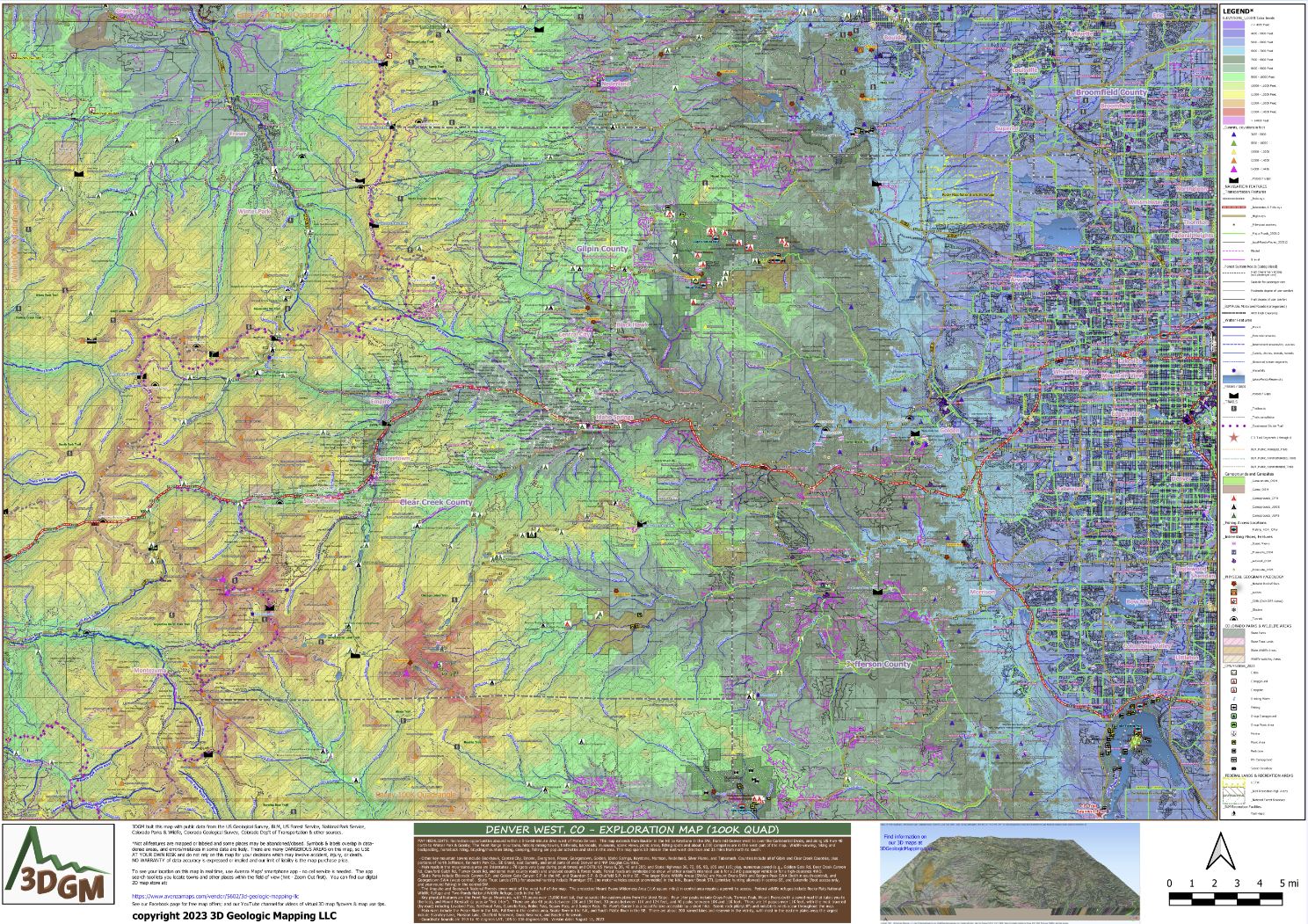
Task: Click the orange summit triangle in legend
Action: tap(1234, 160)
